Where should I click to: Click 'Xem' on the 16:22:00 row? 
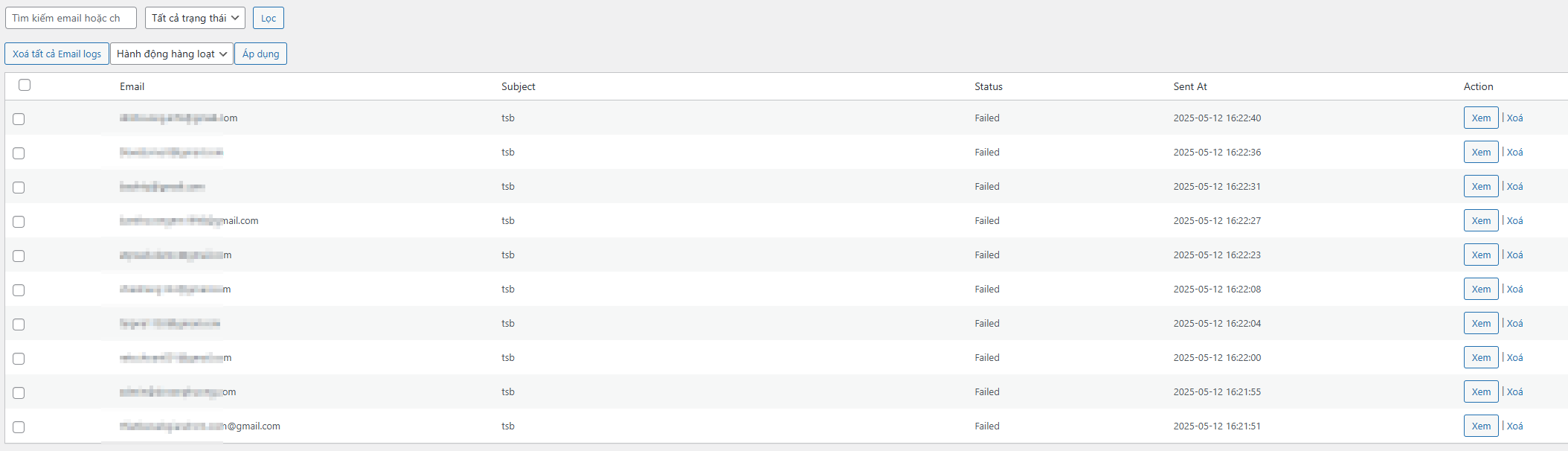(1481, 357)
